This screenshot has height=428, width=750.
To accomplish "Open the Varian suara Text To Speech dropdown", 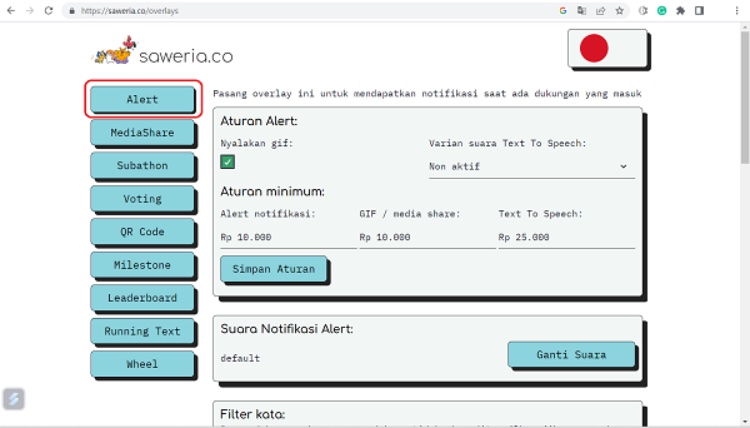I will pyautogui.click(x=531, y=166).
